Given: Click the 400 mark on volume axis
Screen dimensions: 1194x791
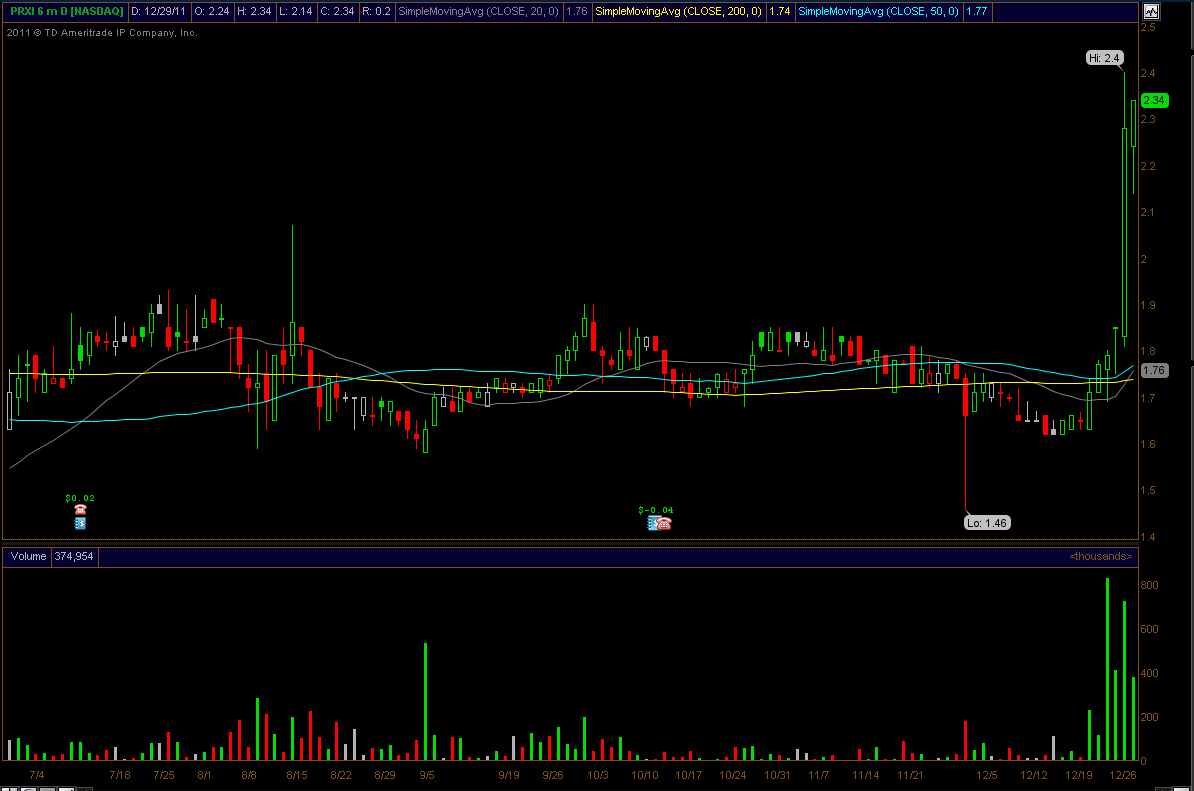Looking at the screenshot, I should click(1149, 673).
